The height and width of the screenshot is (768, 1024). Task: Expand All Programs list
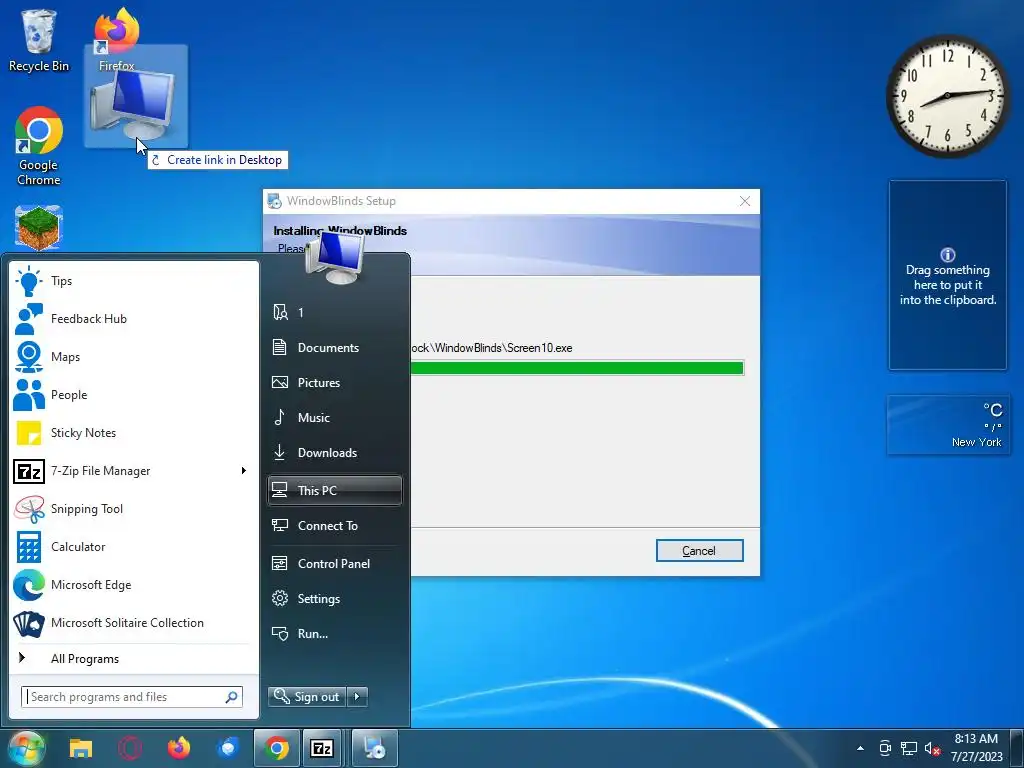[x=134, y=658]
